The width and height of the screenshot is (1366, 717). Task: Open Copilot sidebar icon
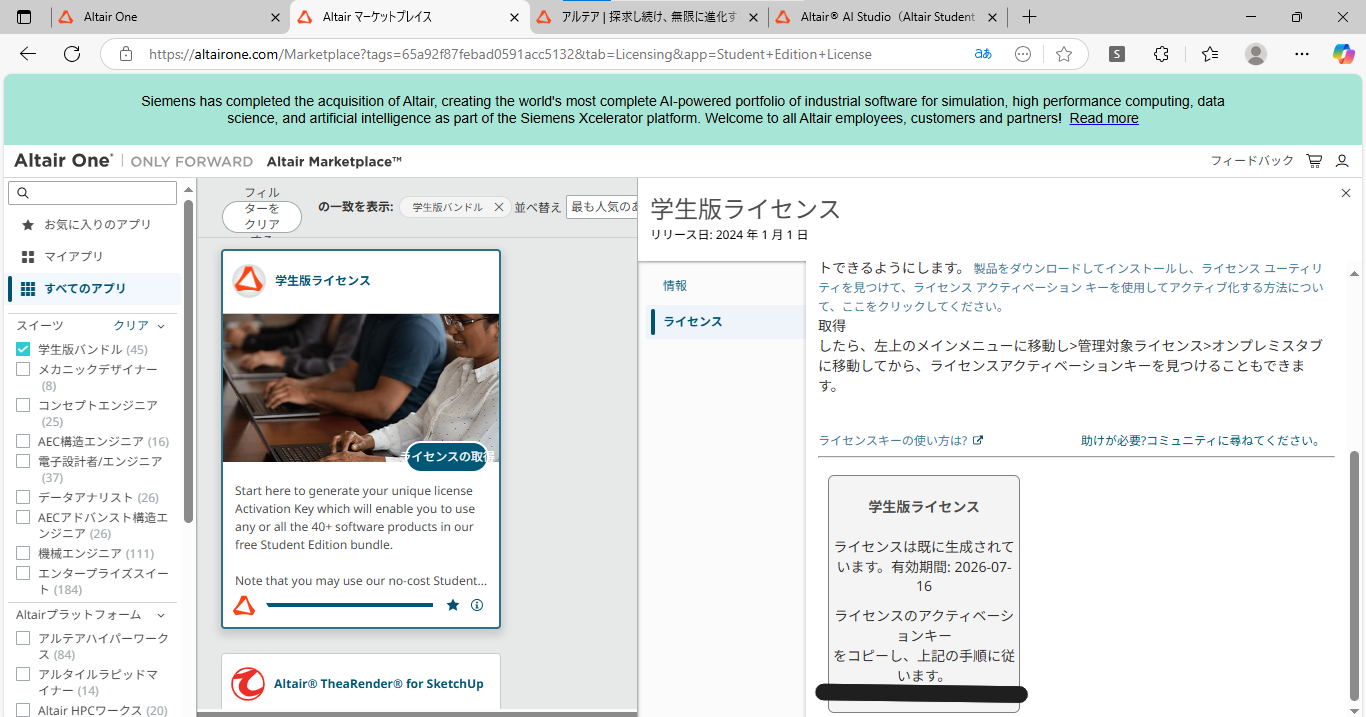[1343, 54]
